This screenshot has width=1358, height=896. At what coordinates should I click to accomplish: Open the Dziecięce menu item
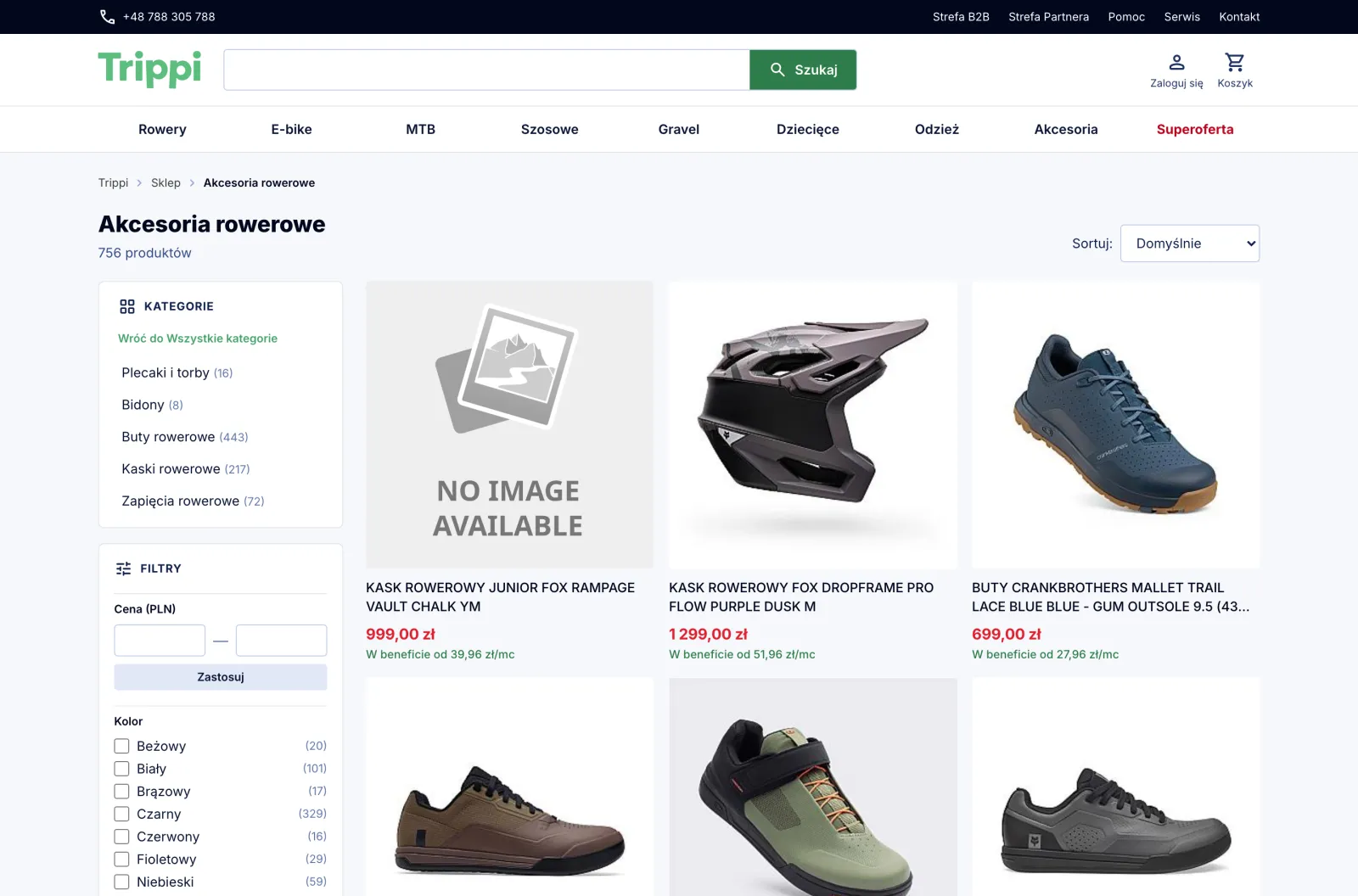pyautogui.click(x=808, y=129)
